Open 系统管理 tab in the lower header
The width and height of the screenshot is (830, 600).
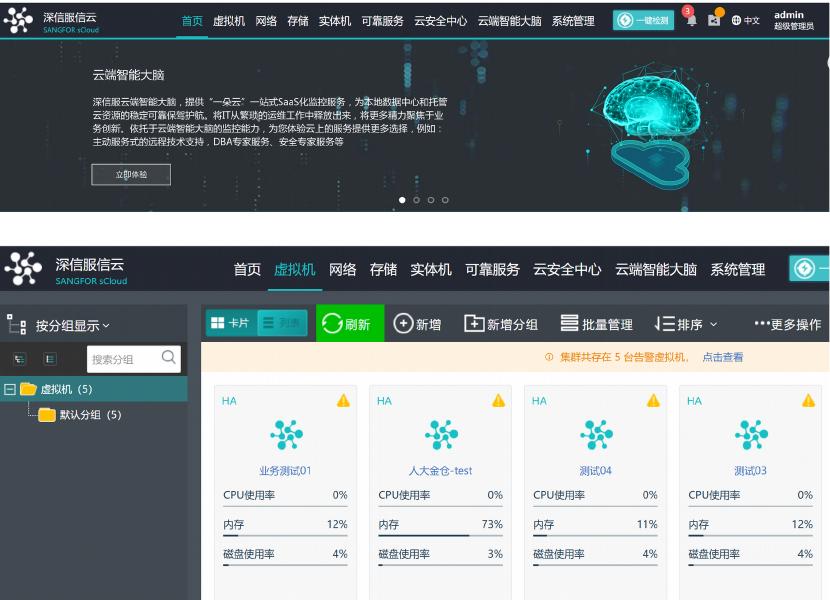coord(737,270)
